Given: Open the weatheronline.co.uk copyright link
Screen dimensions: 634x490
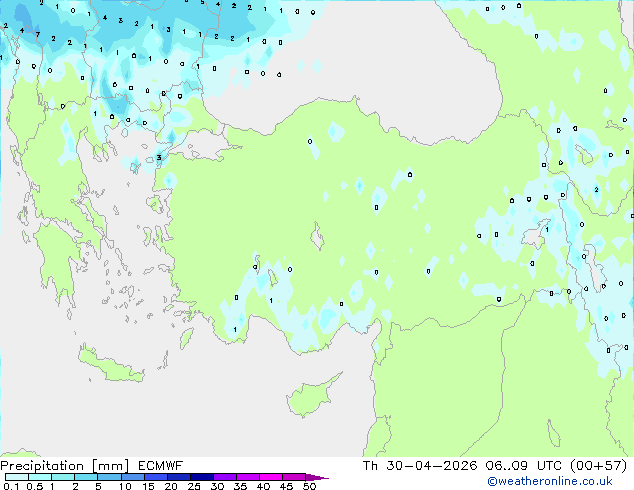Looking at the screenshot, I should pyautogui.click(x=550, y=481).
